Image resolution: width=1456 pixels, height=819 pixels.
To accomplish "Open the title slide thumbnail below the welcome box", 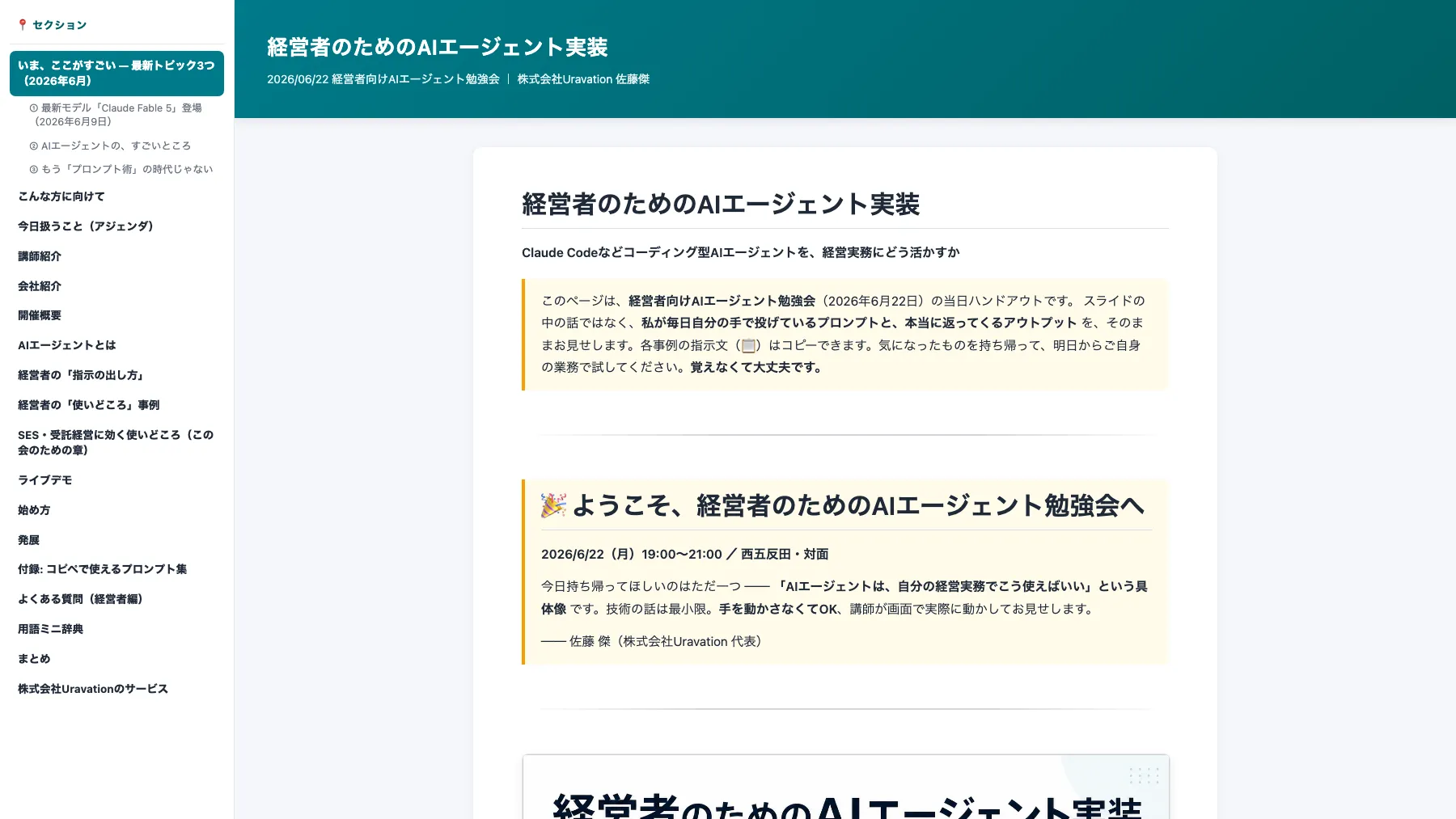I will 845,787.
